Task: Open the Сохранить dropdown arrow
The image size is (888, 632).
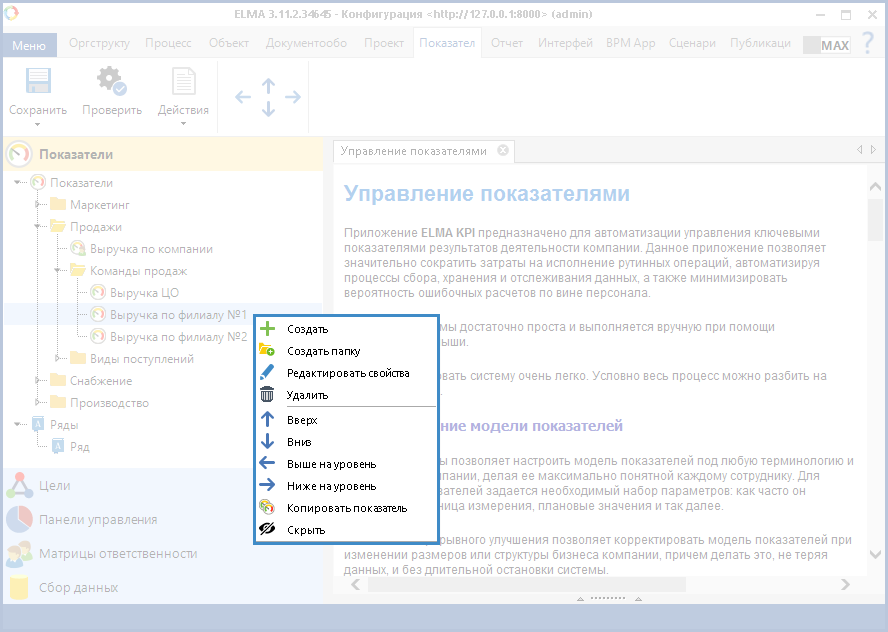Action: [38, 125]
